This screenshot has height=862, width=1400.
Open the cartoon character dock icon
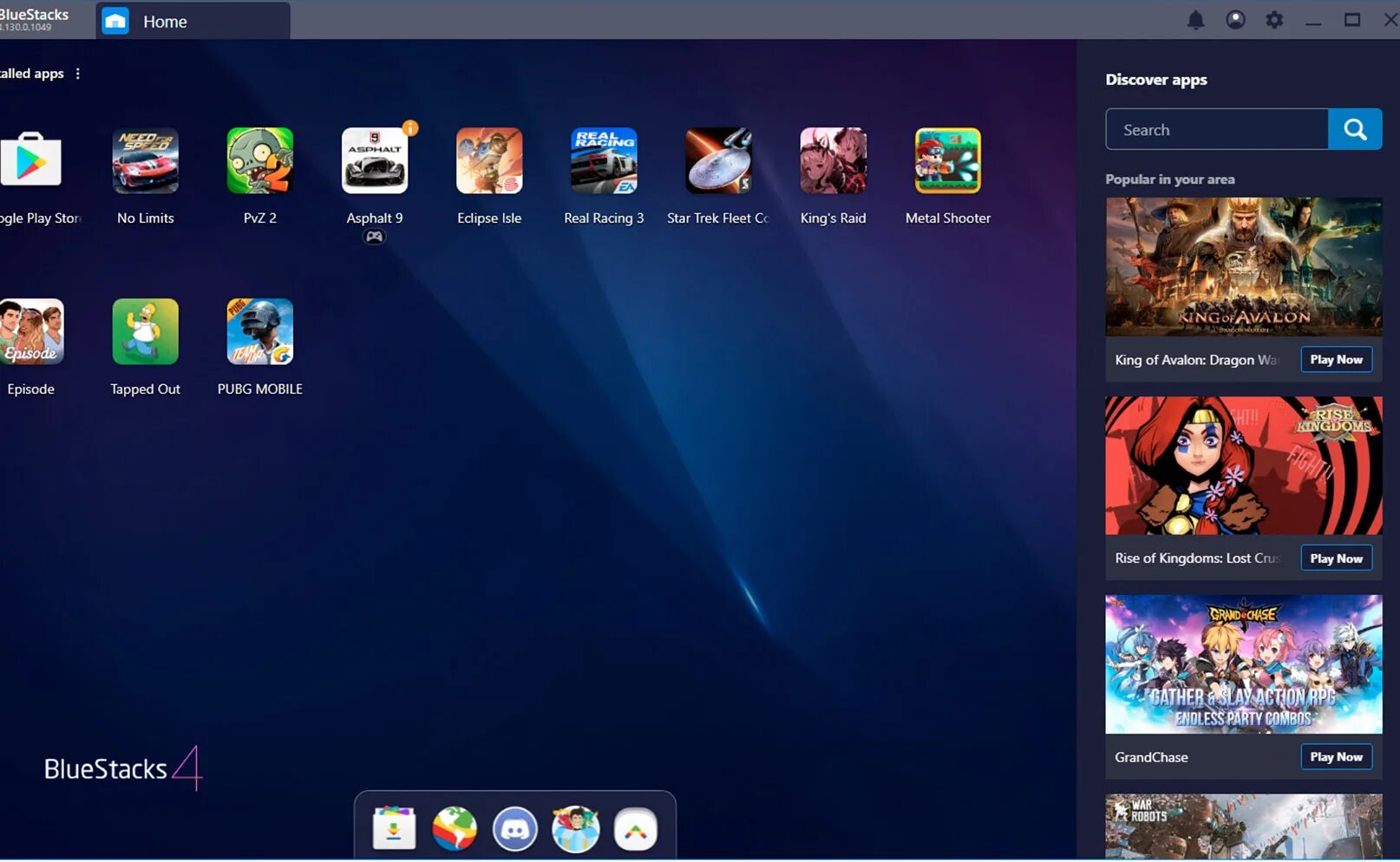576,828
